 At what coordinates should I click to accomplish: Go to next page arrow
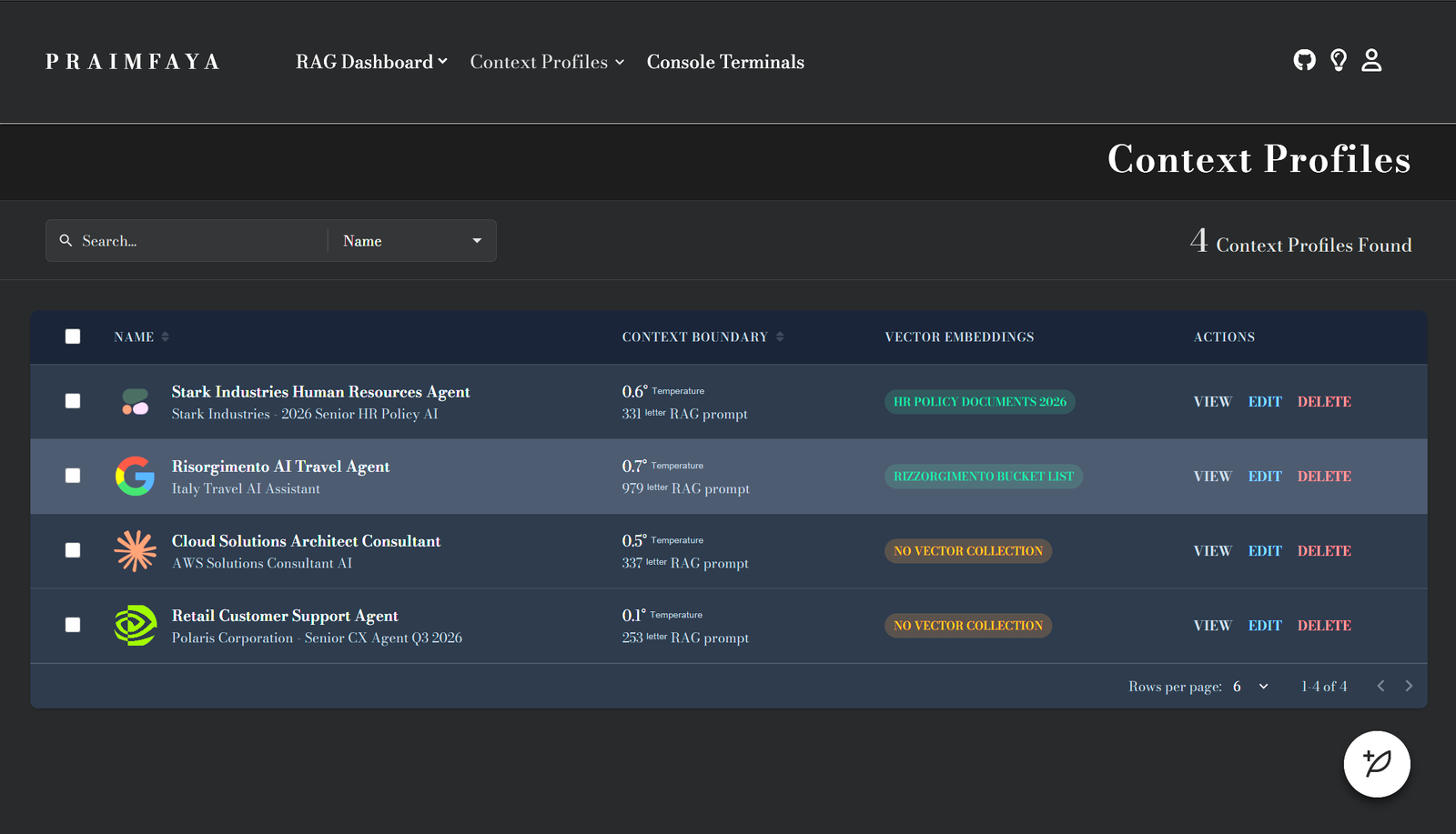click(1409, 686)
